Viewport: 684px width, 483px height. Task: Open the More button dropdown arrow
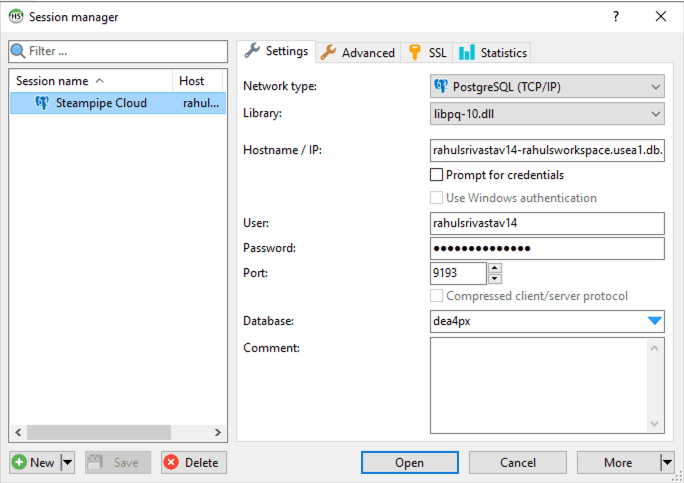[x=667, y=462]
